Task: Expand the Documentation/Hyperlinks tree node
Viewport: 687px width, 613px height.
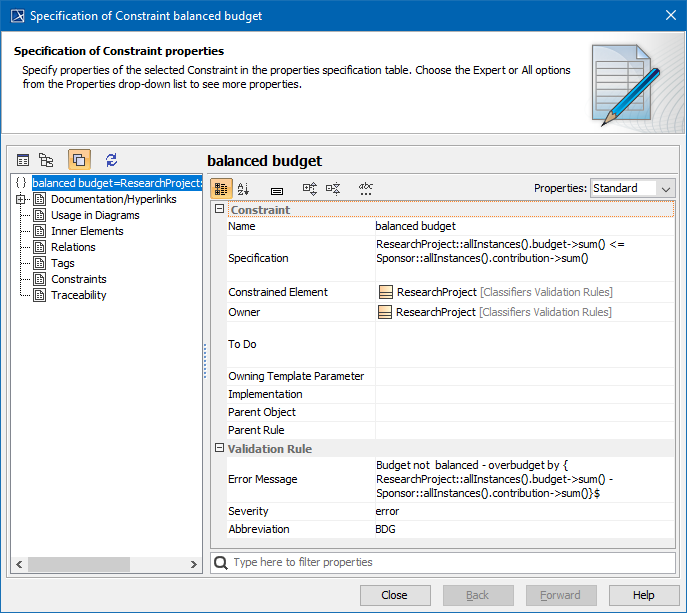Action: pos(21,199)
